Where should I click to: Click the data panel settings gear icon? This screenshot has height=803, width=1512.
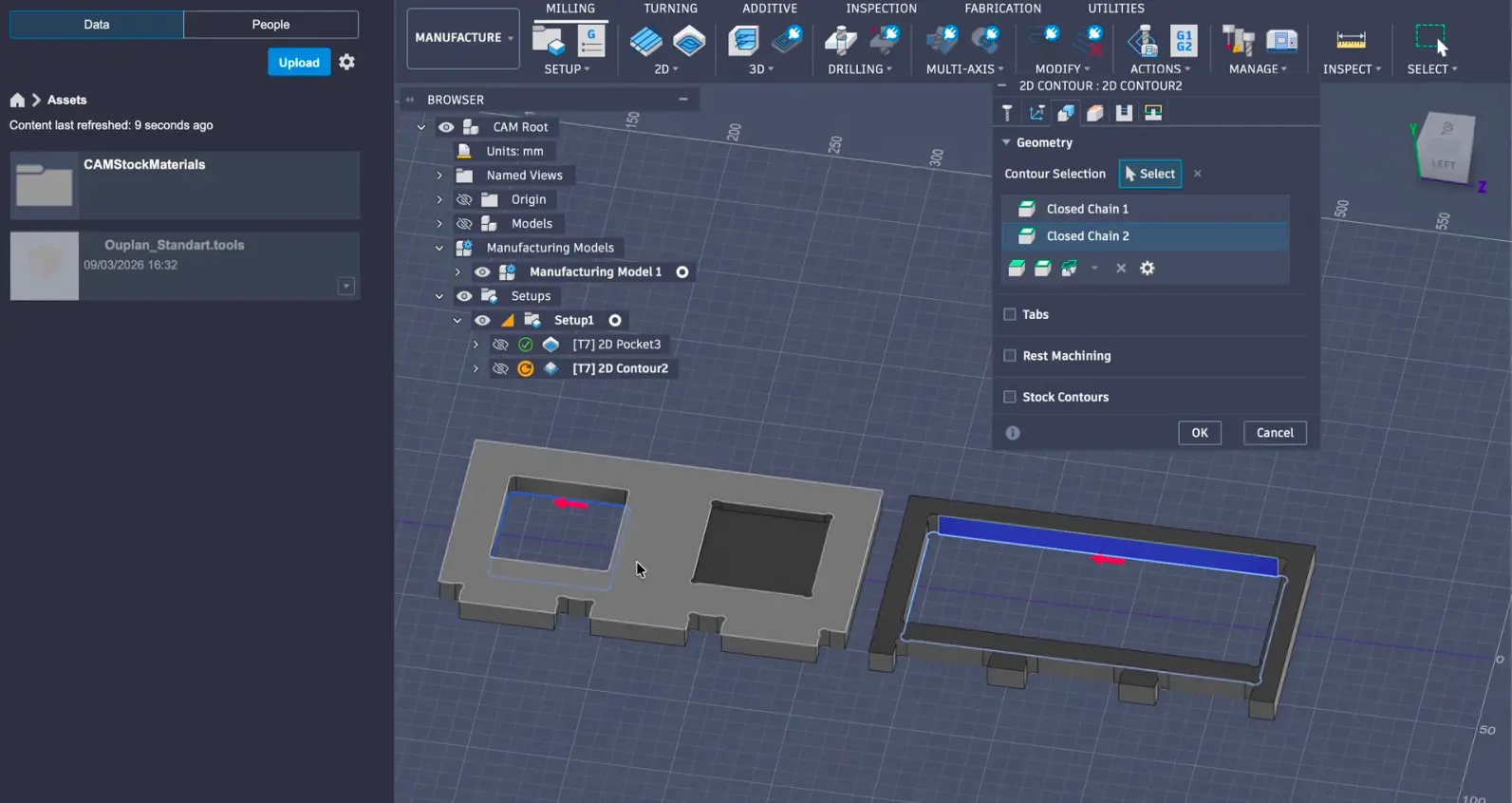347,62
